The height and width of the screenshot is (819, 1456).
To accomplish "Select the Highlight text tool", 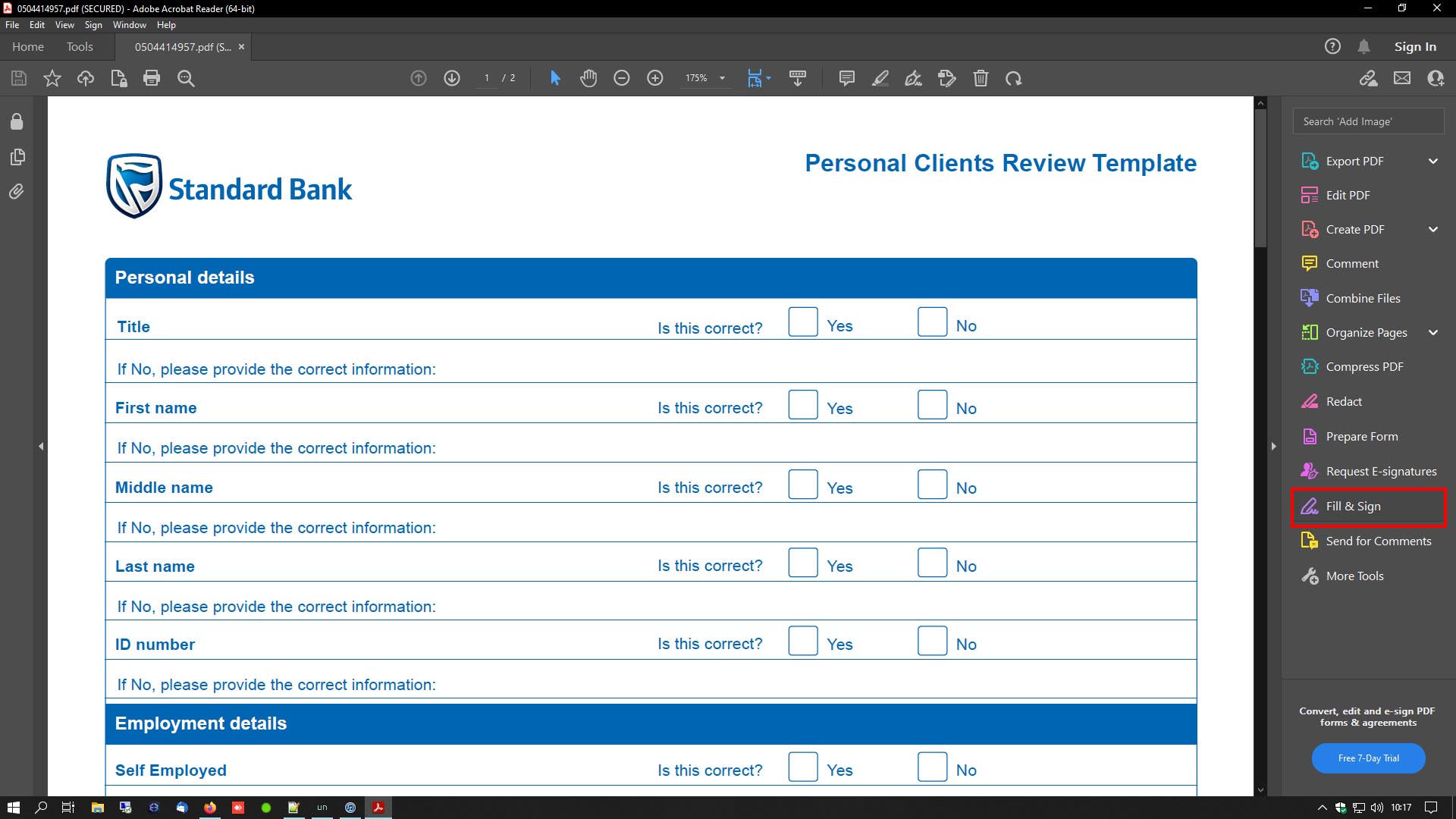I will [x=880, y=78].
